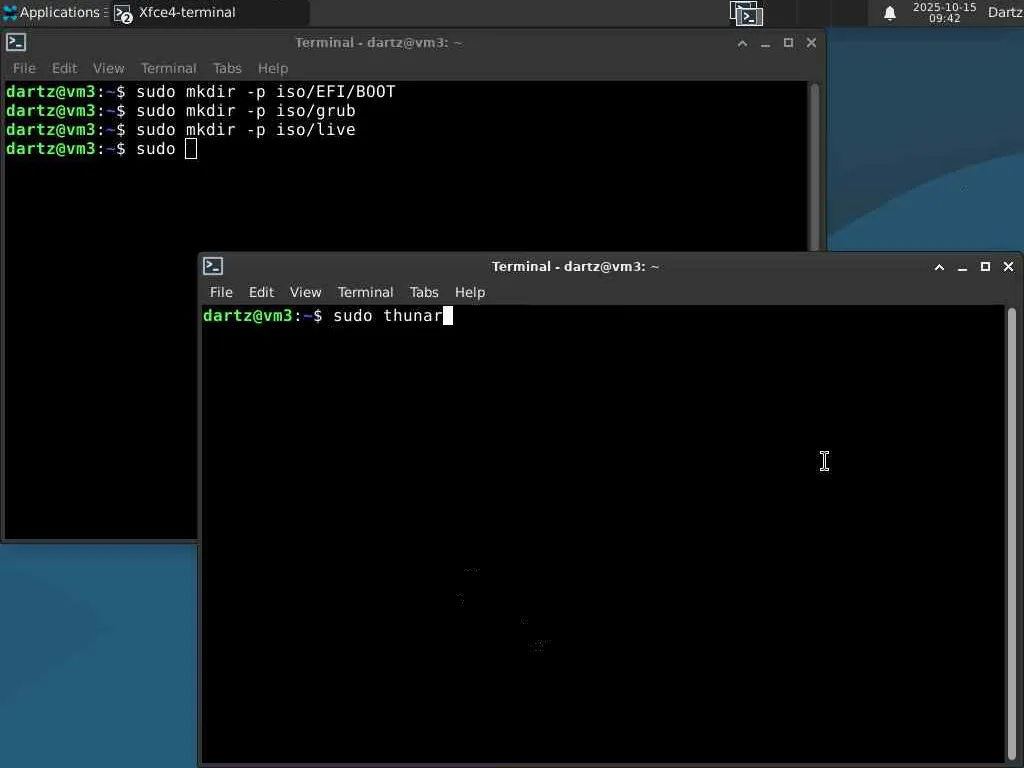This screenshot has height=768, width=1024.
Task: Click the background terminal scrollbar
Action: 814,167
